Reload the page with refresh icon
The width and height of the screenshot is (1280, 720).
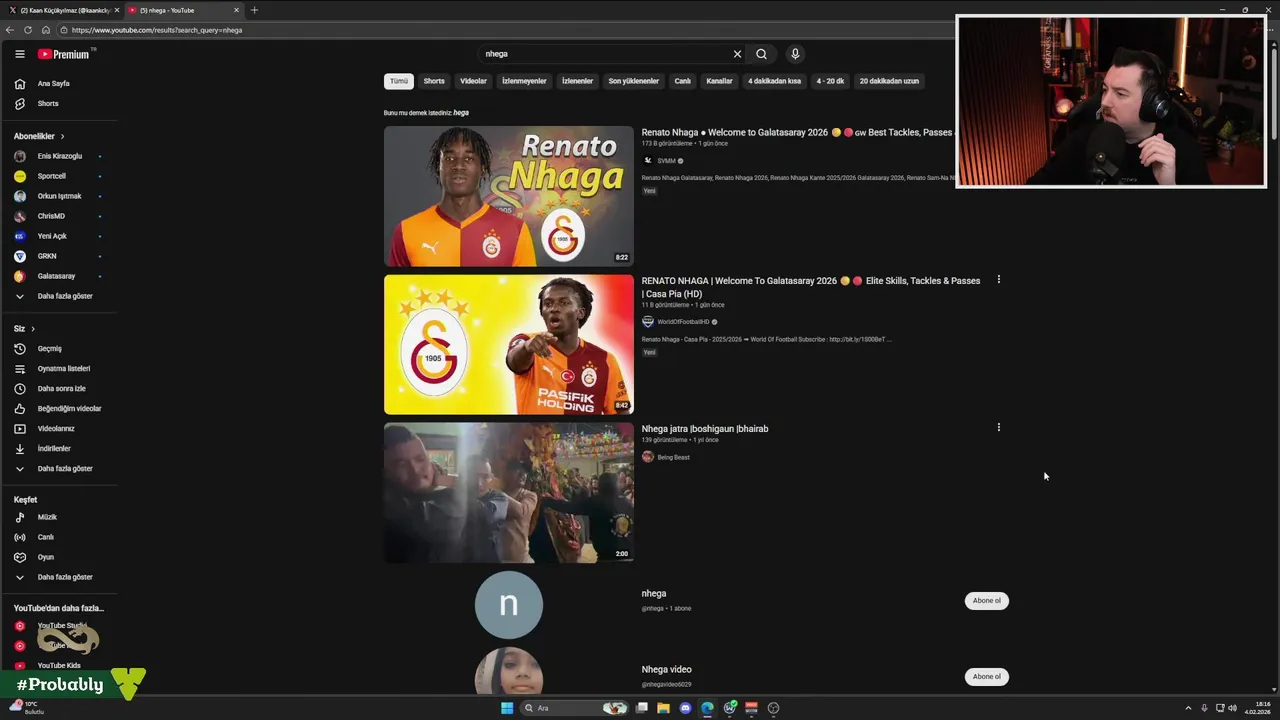tap(28, 30)
